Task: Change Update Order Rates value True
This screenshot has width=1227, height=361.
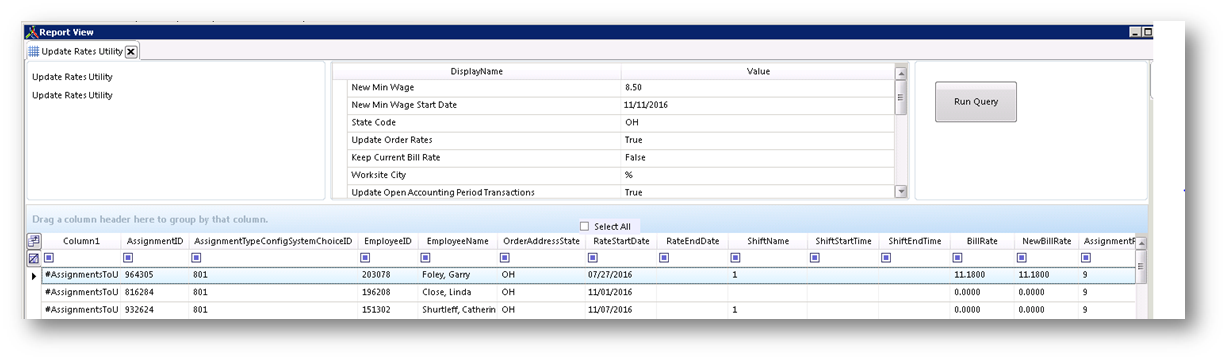Action: 757,140
